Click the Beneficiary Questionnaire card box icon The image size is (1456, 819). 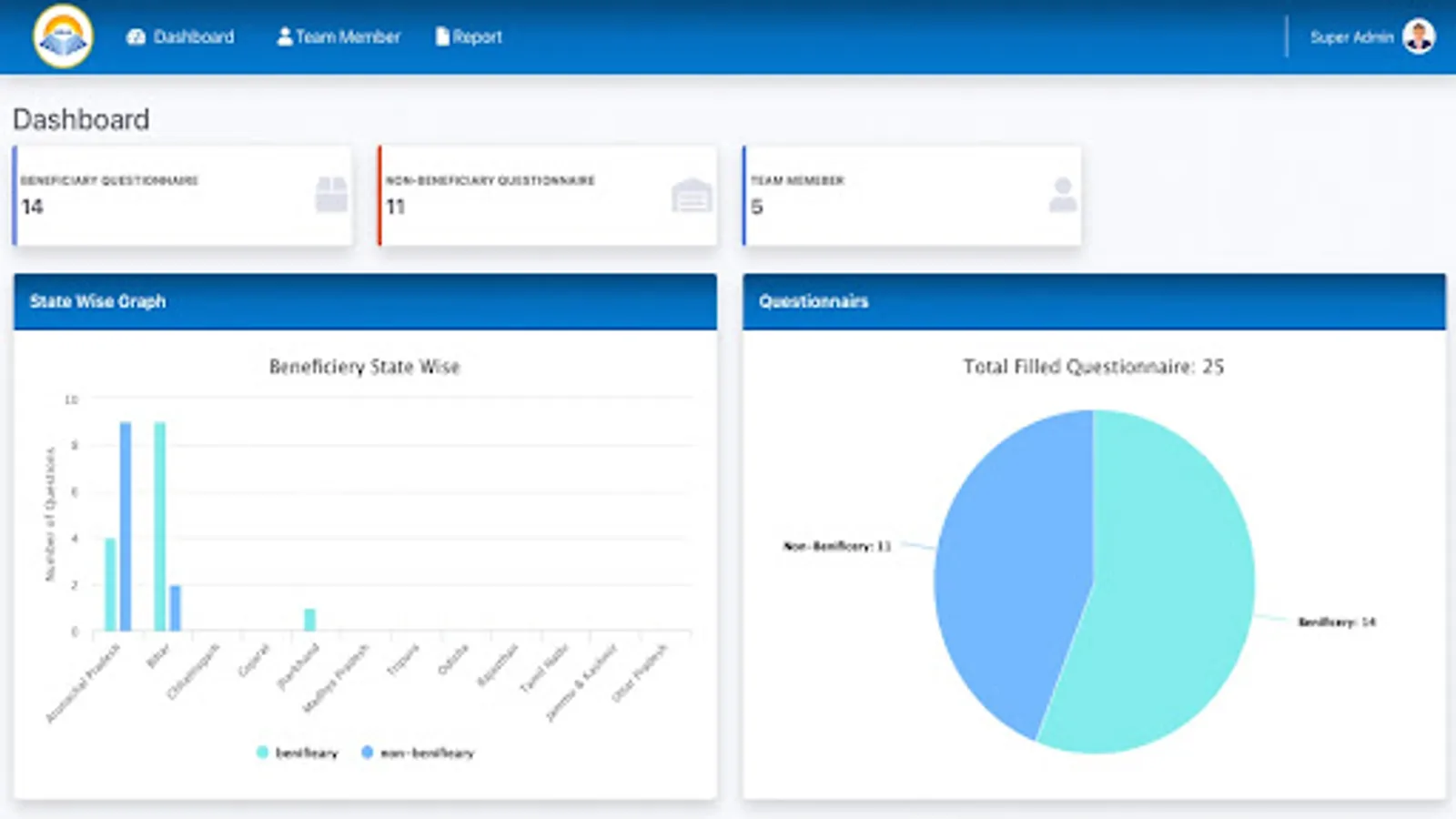[x=331, y=195]
